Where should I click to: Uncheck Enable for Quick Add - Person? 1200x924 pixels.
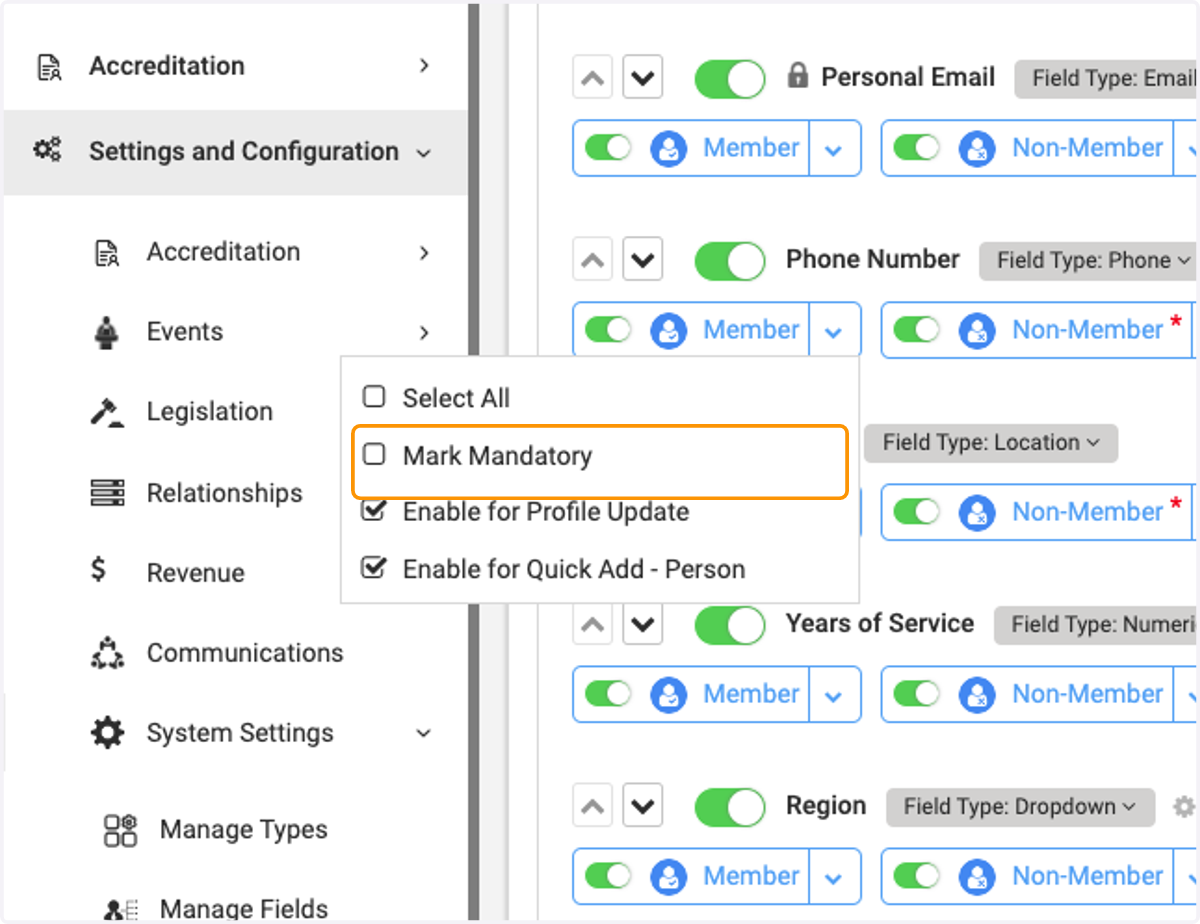coord(374,568)
